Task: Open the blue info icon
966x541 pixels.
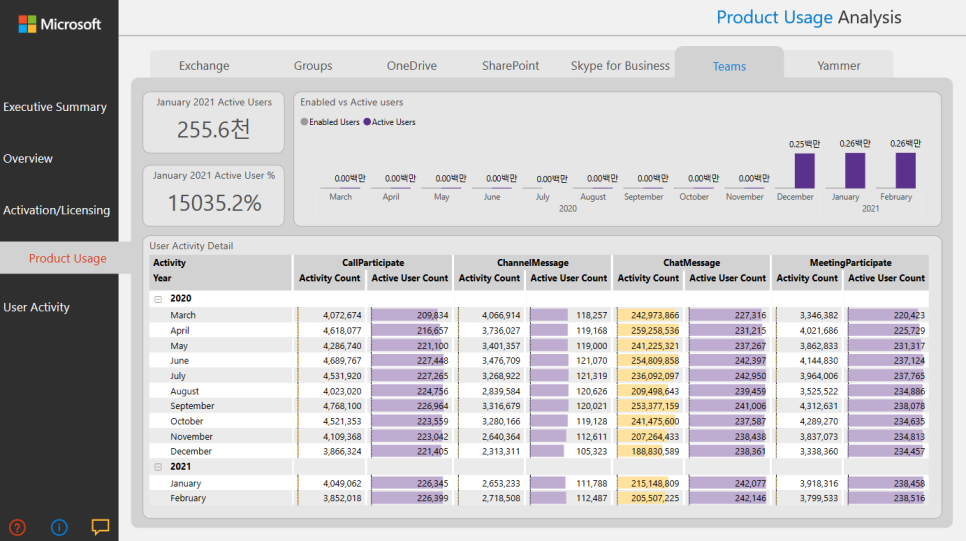Action: [x=59, y=527]
